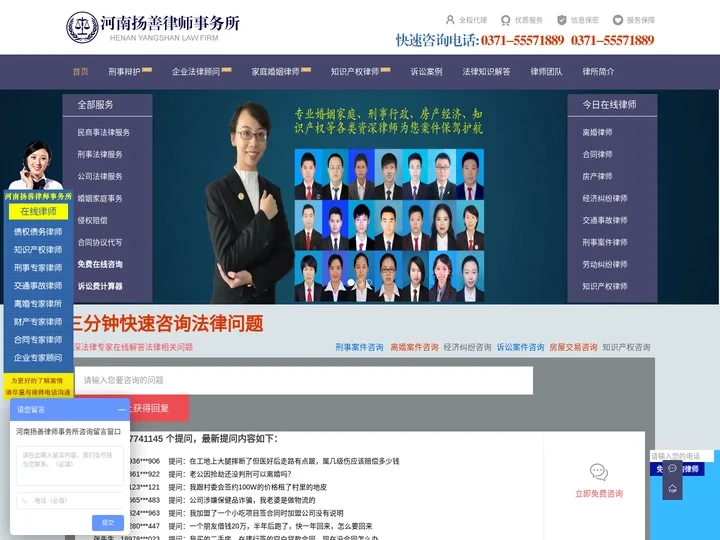Click the message content textarea in 请您留言
Screen dimensions: 720x540
click(x=70, y=466)
